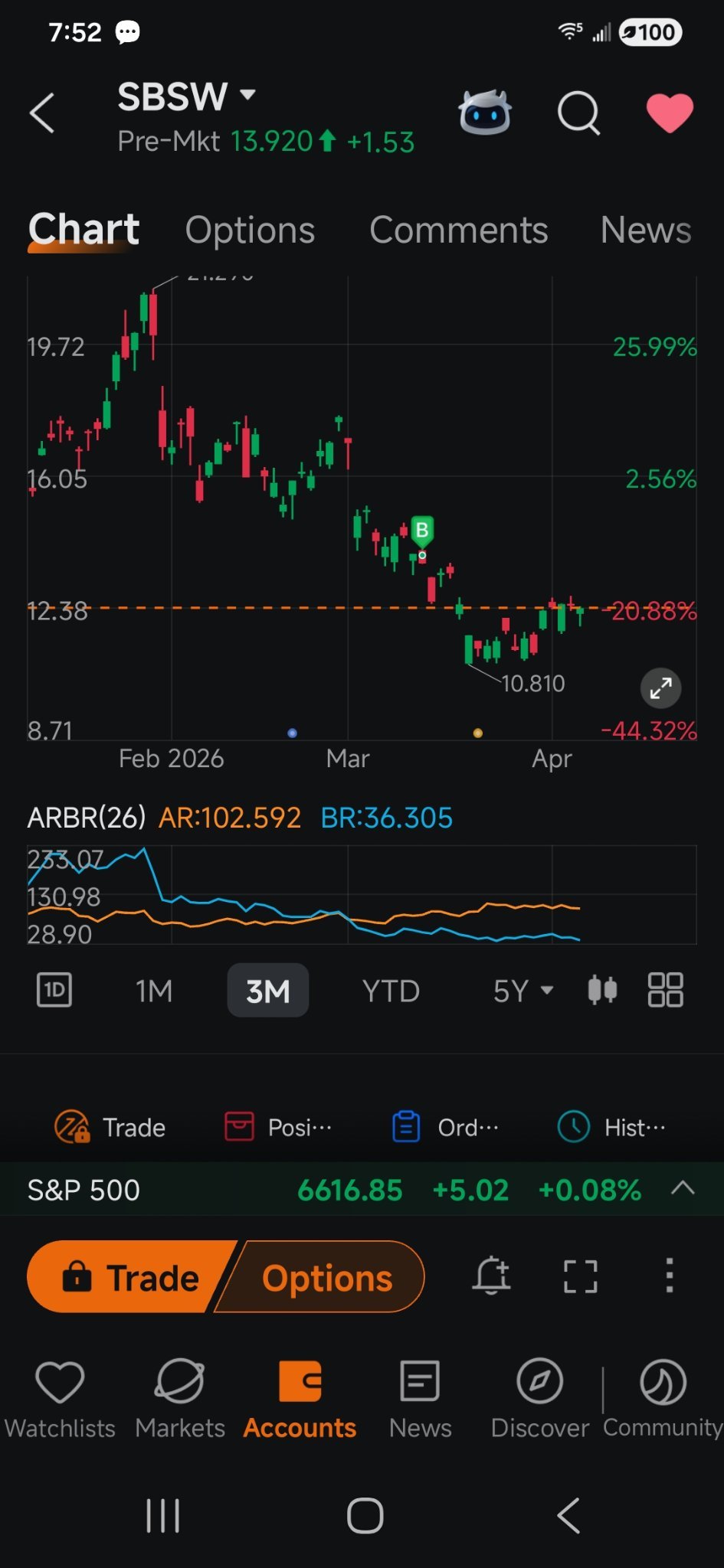Select the green B buy marker on chart
The image size is (724, 1568).
click(421, 530)
